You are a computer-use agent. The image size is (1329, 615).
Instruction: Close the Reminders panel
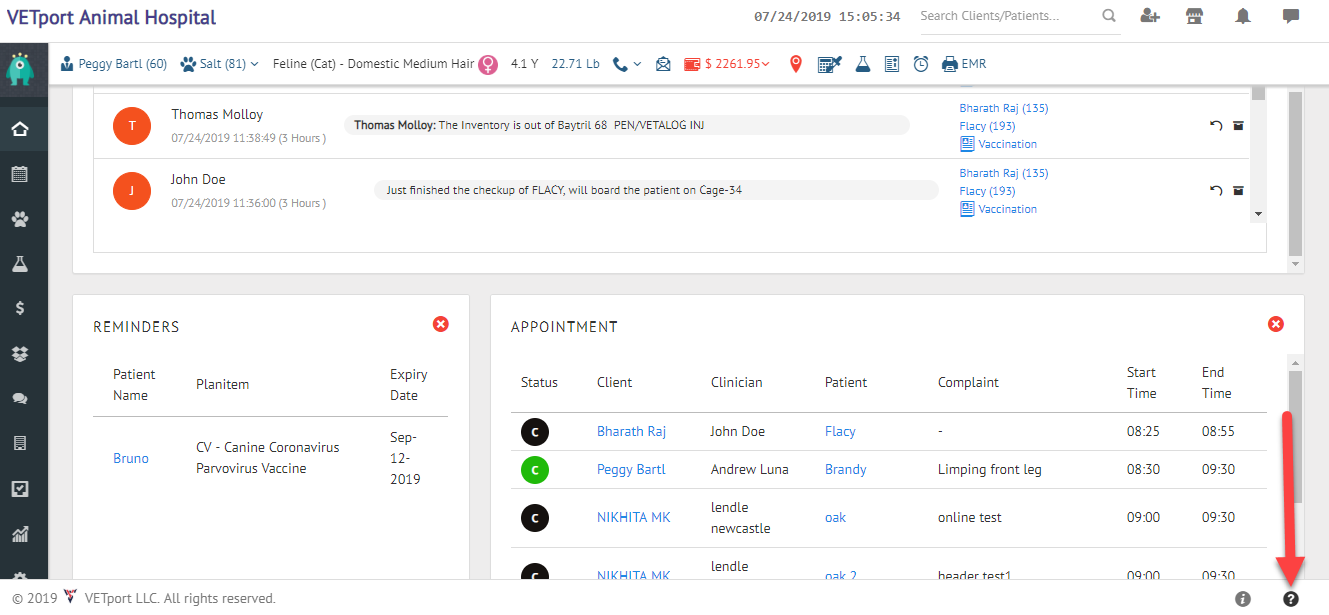coord(441,324)
